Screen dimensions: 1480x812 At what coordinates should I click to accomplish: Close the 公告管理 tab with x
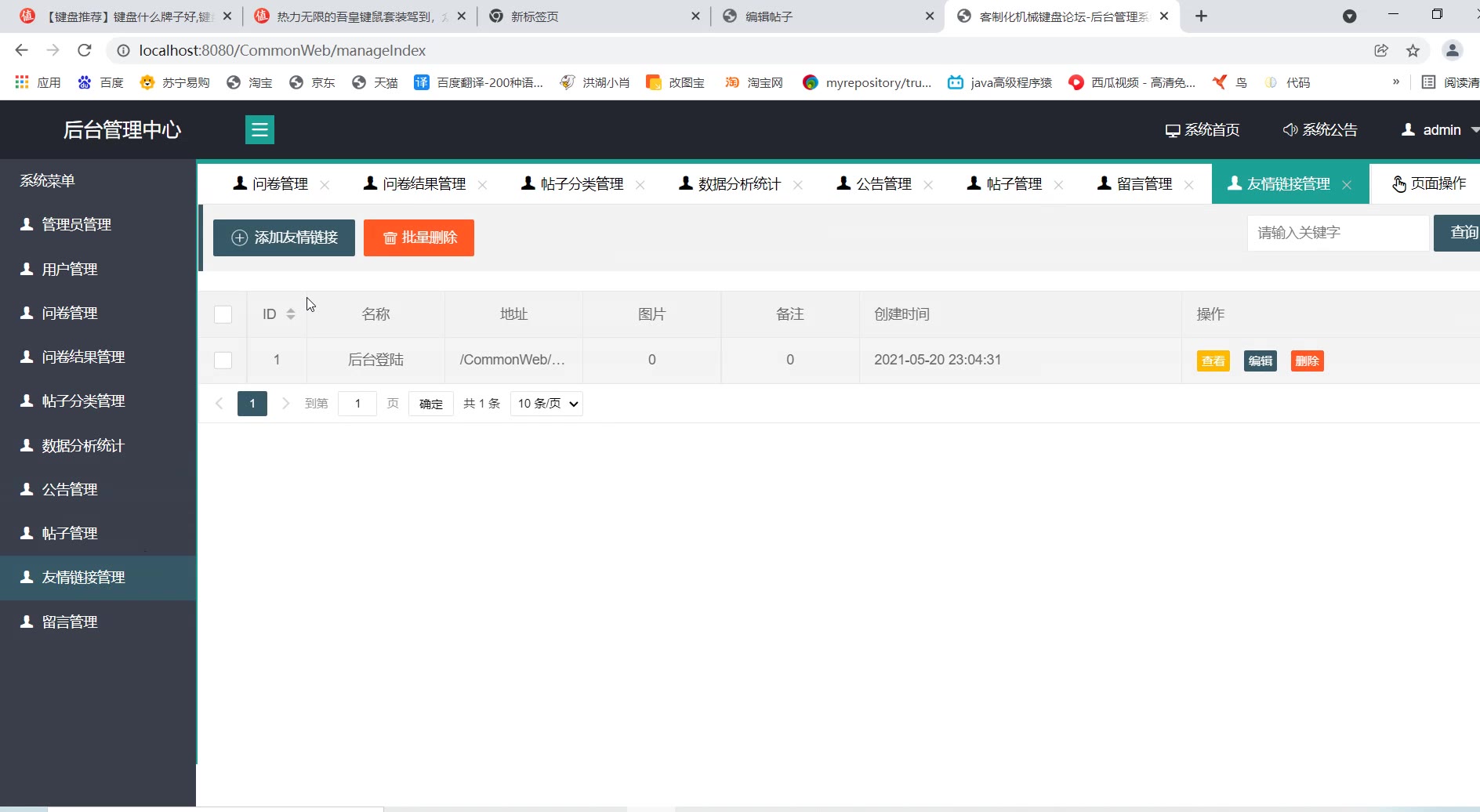928,185
